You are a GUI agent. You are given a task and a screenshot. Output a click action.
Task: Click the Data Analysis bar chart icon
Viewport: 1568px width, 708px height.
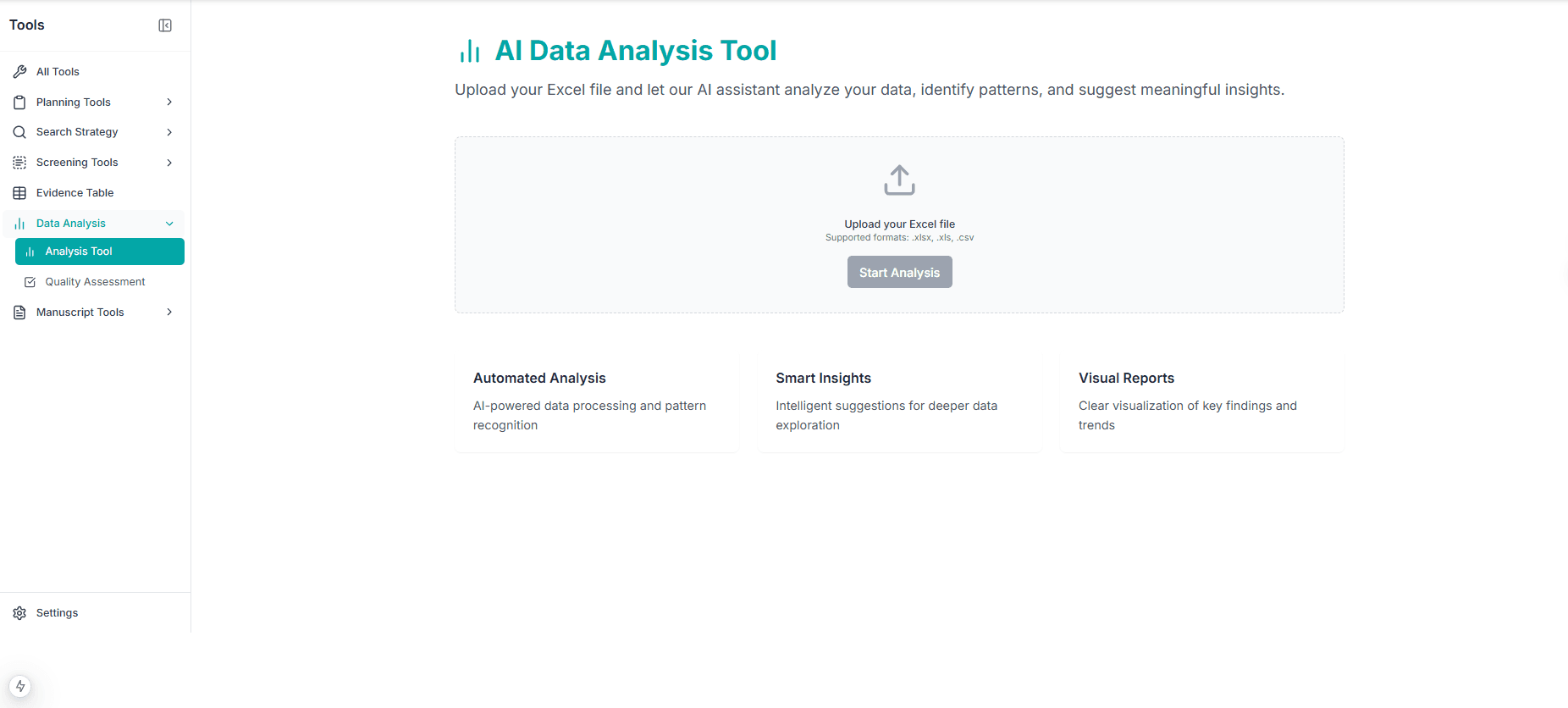tap(19, 224)
